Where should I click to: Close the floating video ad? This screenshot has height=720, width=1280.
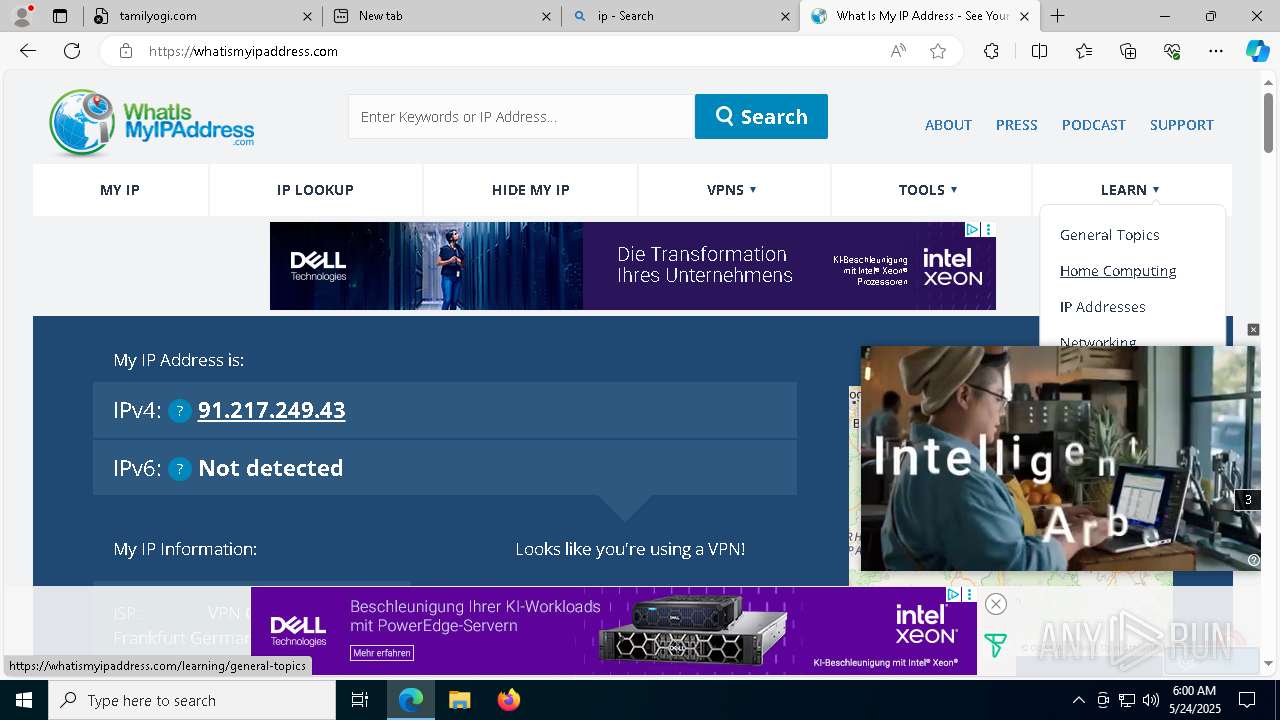coord(1253,330)
